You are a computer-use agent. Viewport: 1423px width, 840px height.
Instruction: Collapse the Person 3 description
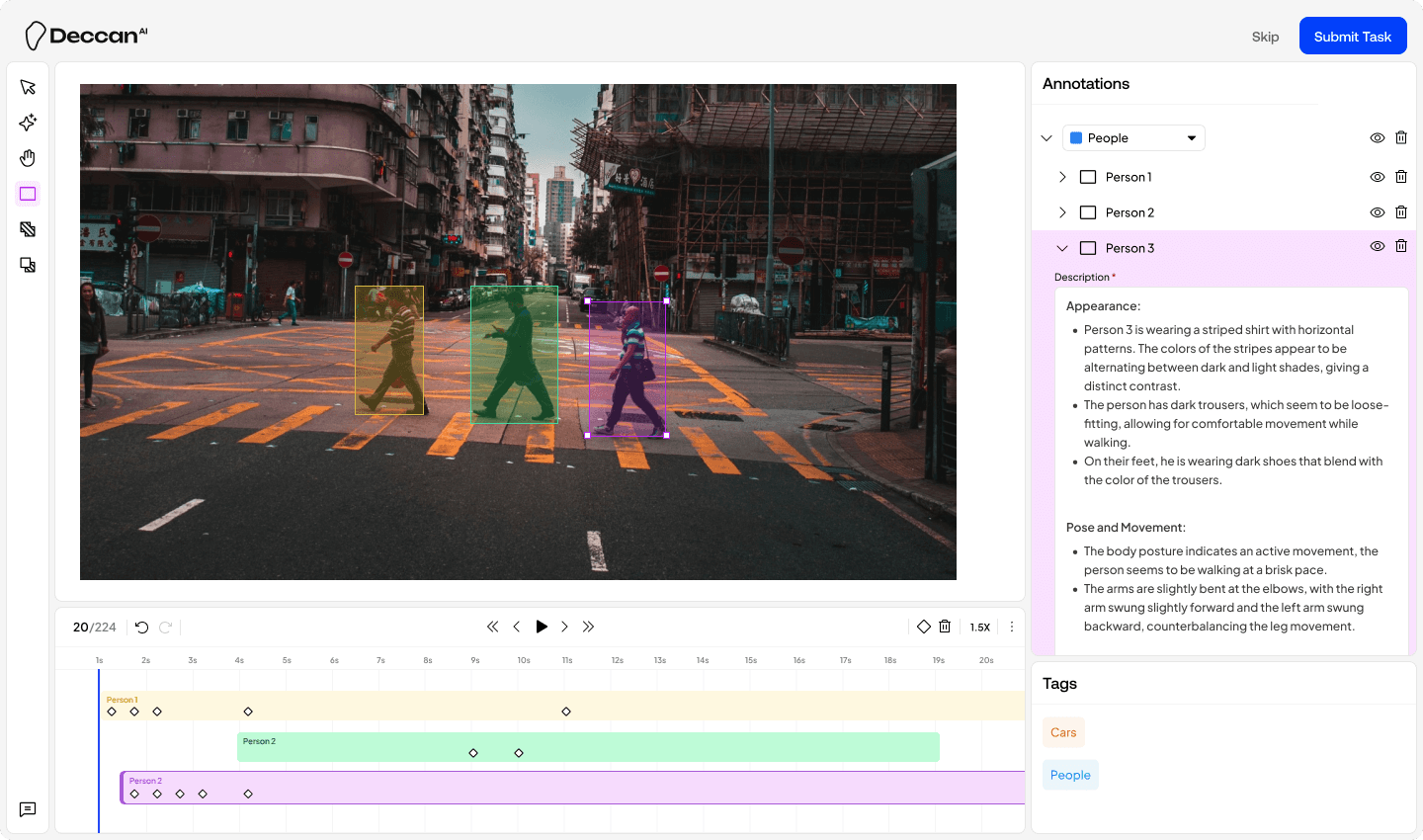click(x=1062, y=248)
